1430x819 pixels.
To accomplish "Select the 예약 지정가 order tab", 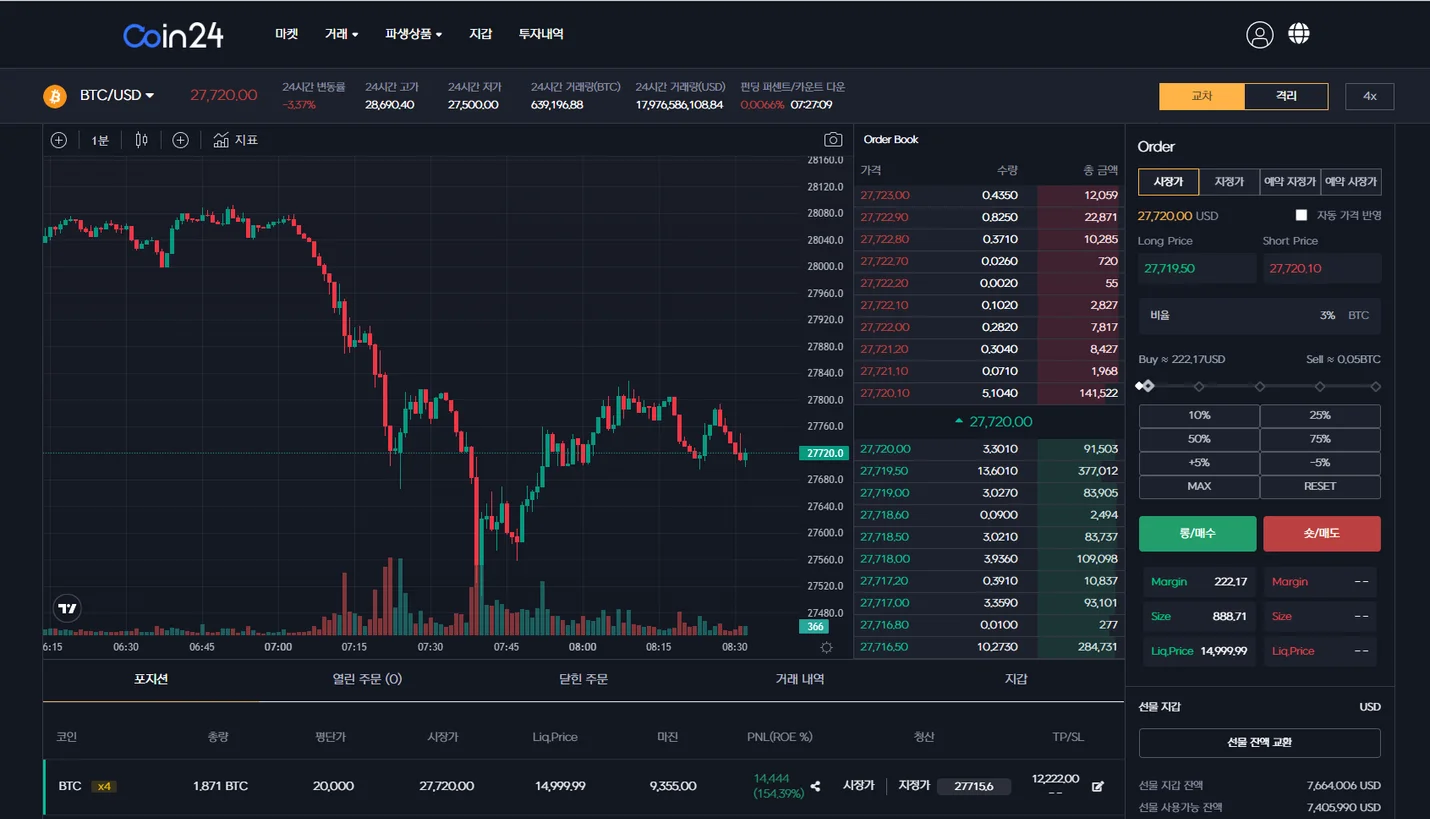I will click(1290, 181).
